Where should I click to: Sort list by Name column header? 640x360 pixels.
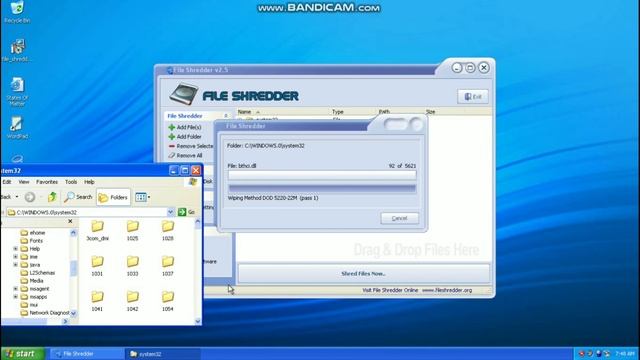[244, 112]
